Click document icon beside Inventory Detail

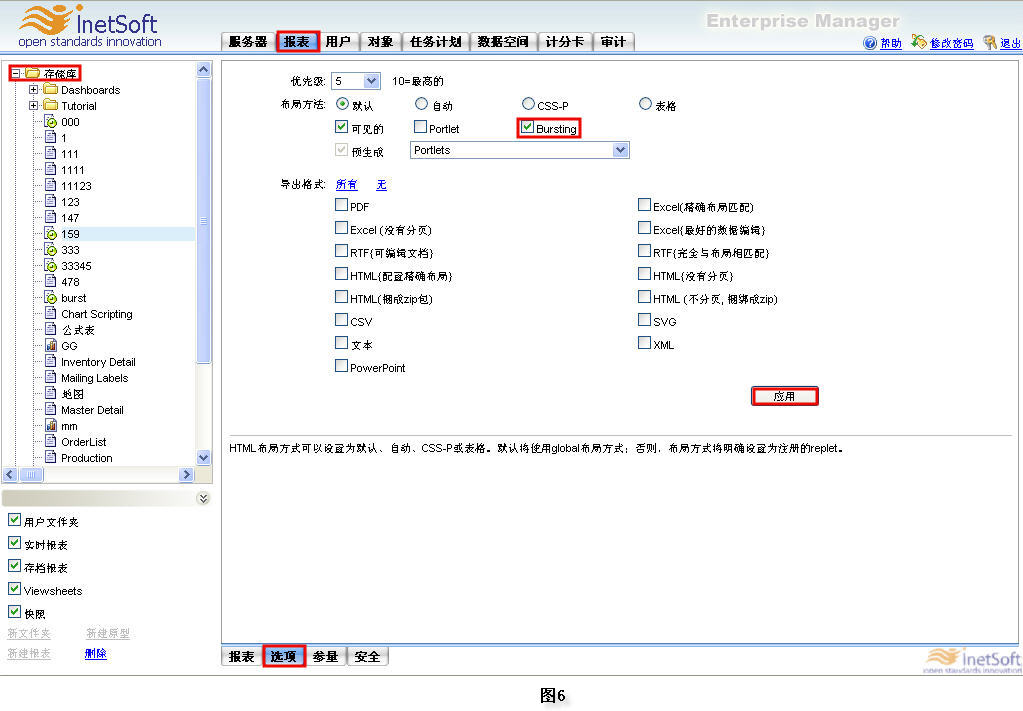click(50, 361)
